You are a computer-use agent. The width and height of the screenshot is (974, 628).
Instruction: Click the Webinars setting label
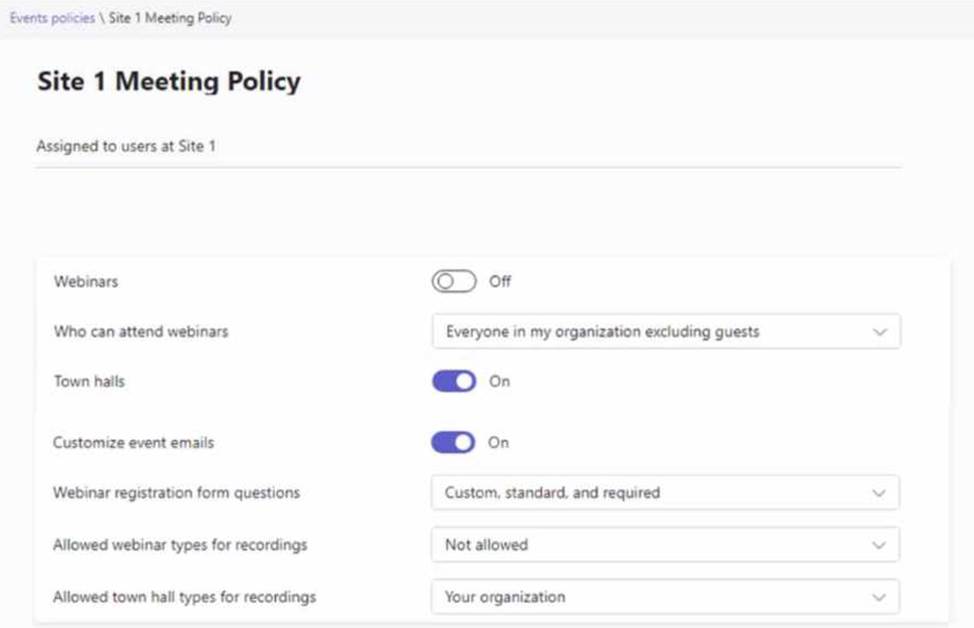pos(85,282)
